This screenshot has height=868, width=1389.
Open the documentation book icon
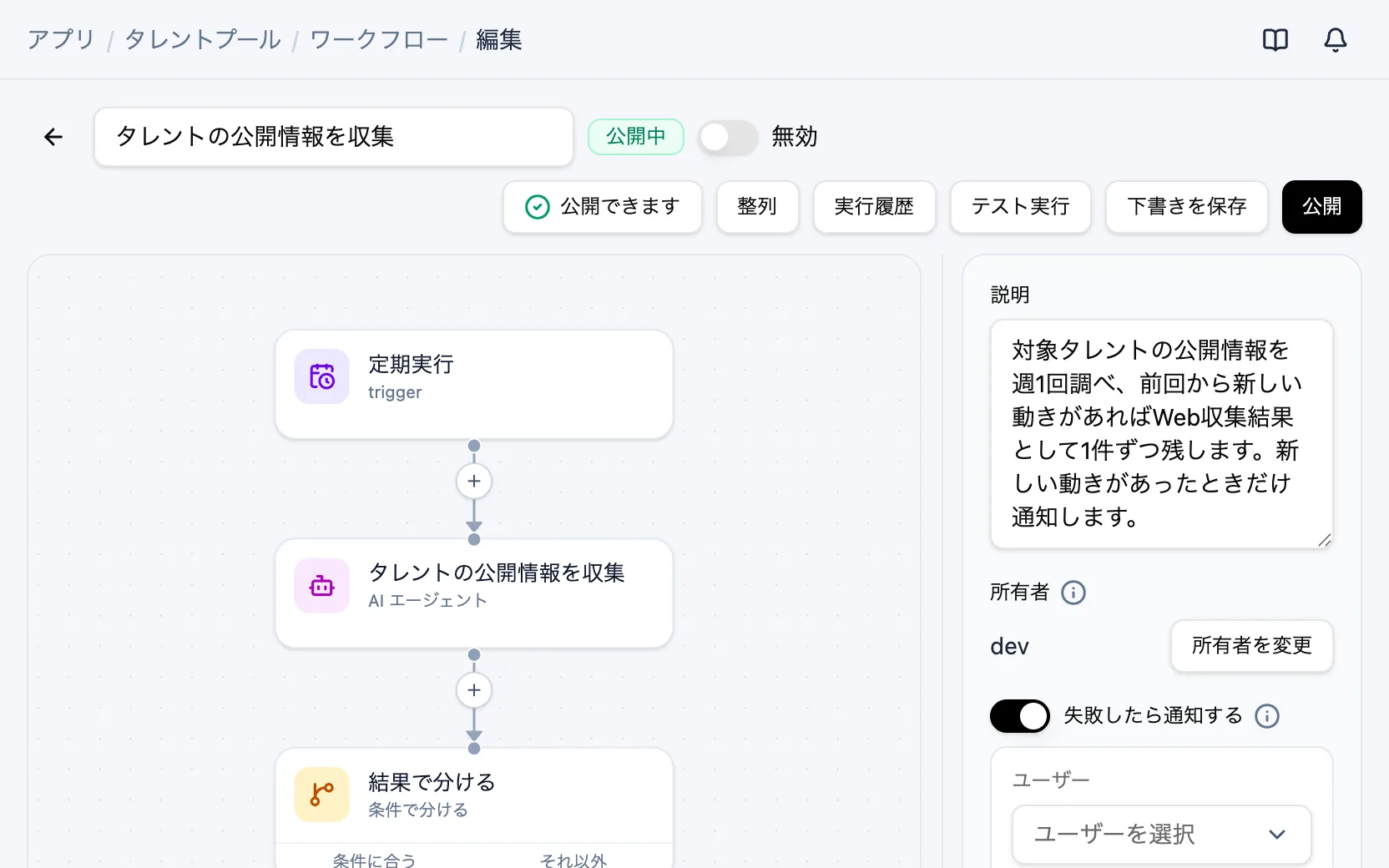pyautogui.click(x=1275, y=40)
